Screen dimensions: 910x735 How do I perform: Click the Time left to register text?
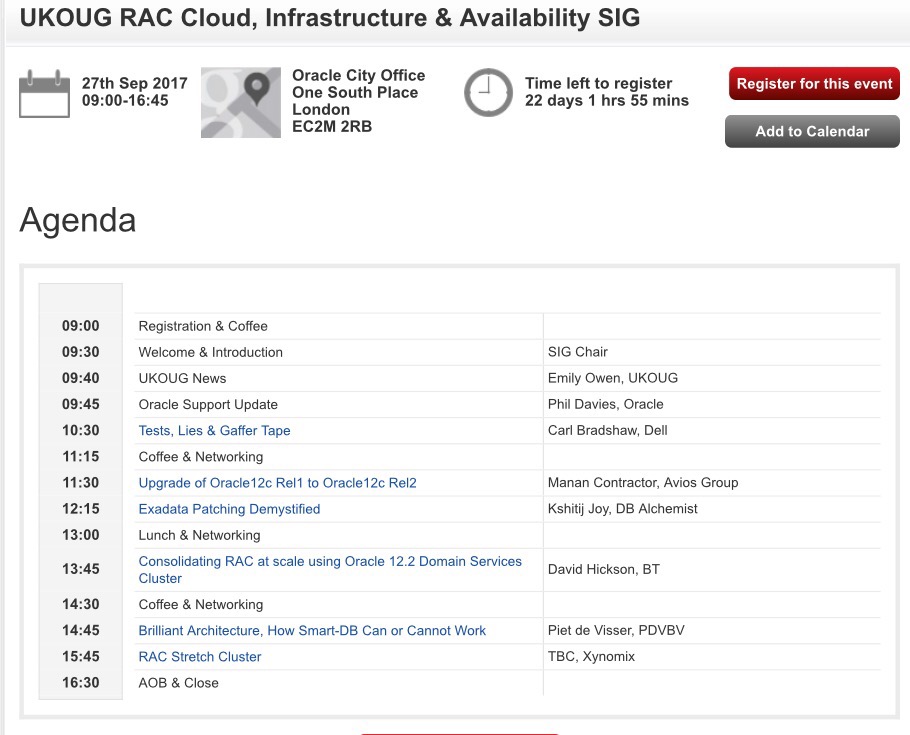[x=598, y=84]
